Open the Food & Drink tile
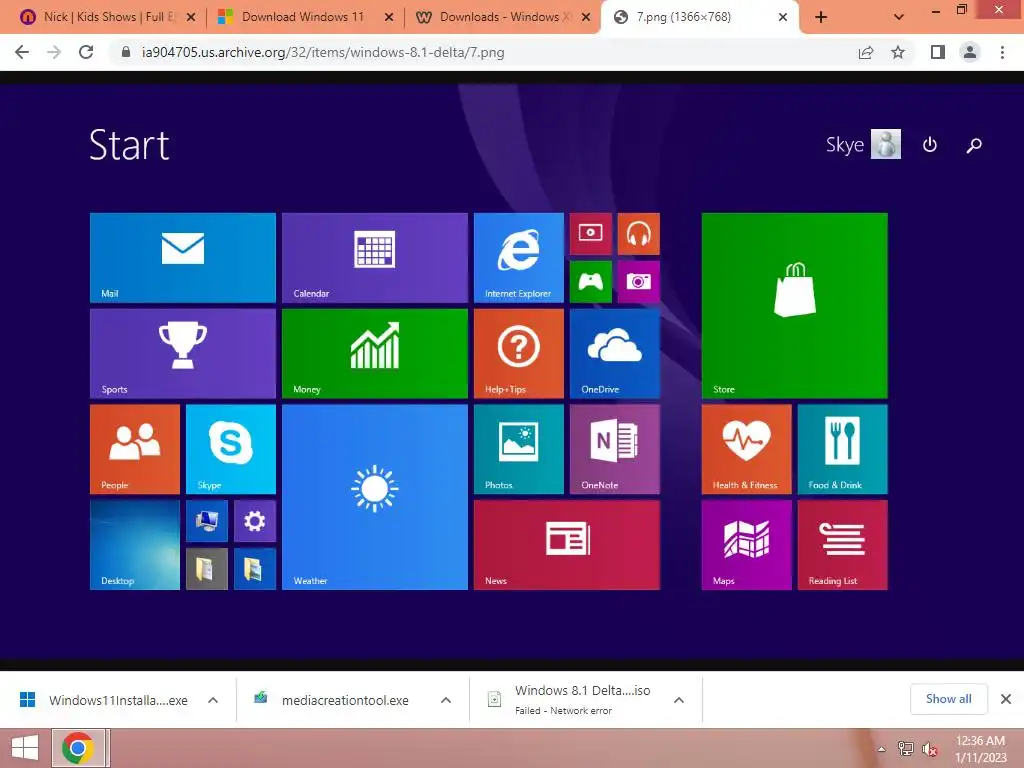The height and width of the screenshot is (768, 1024). point(842,449)
